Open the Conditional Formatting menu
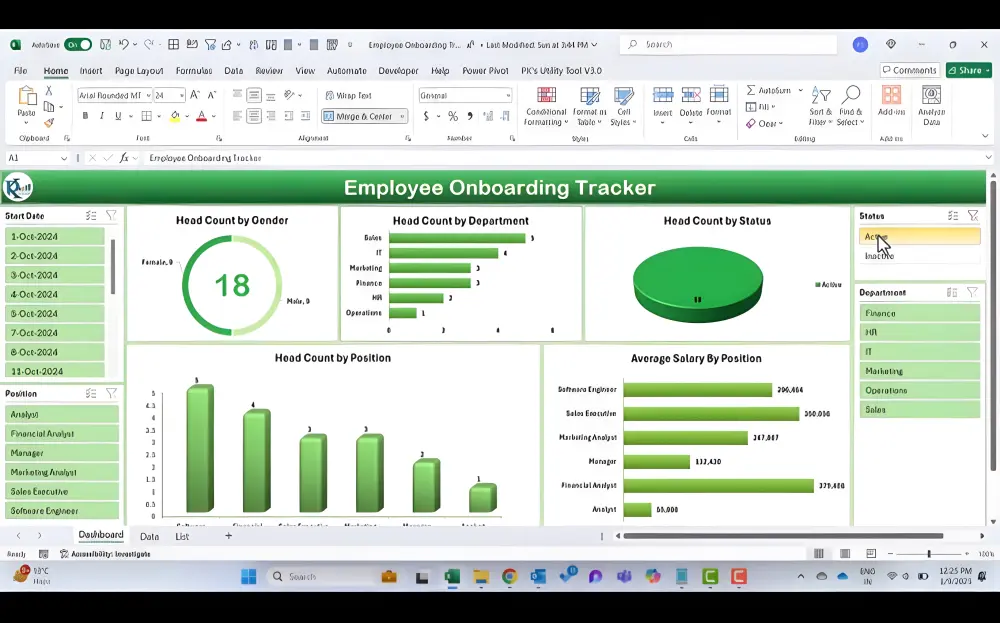The image size is (1000, 623). coord(545,105)
